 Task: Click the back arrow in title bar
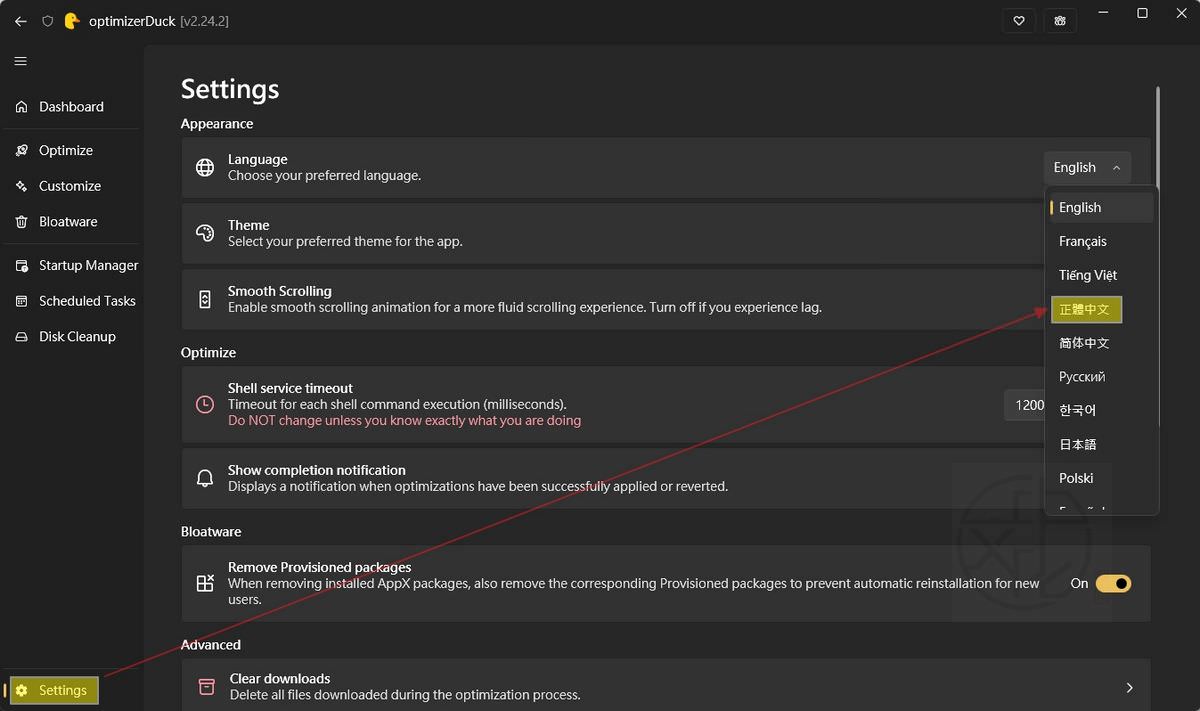(x=20, y=21)
